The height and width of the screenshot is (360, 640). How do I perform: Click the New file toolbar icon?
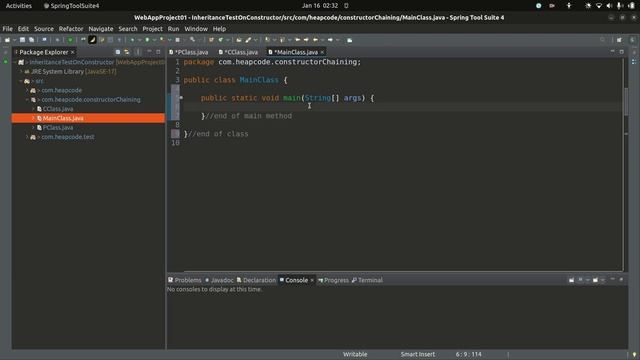pos(7,40)
